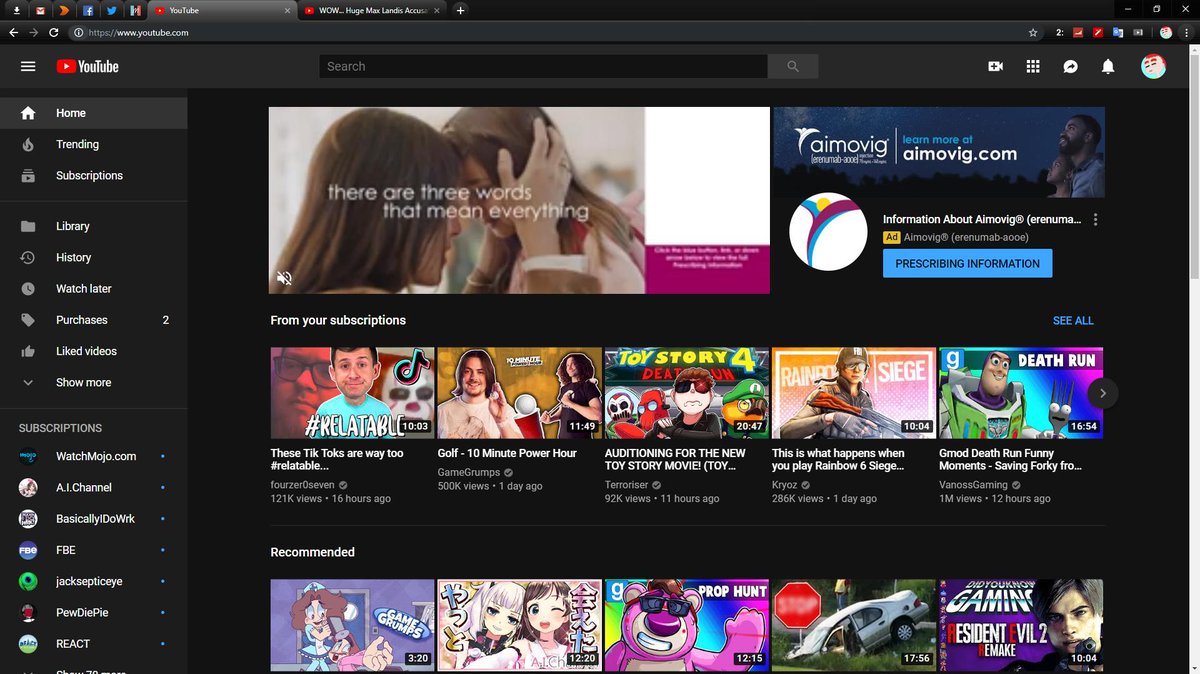Open the pinned downloads tab
The image size is (1200, 674).
tap(16, 10)
